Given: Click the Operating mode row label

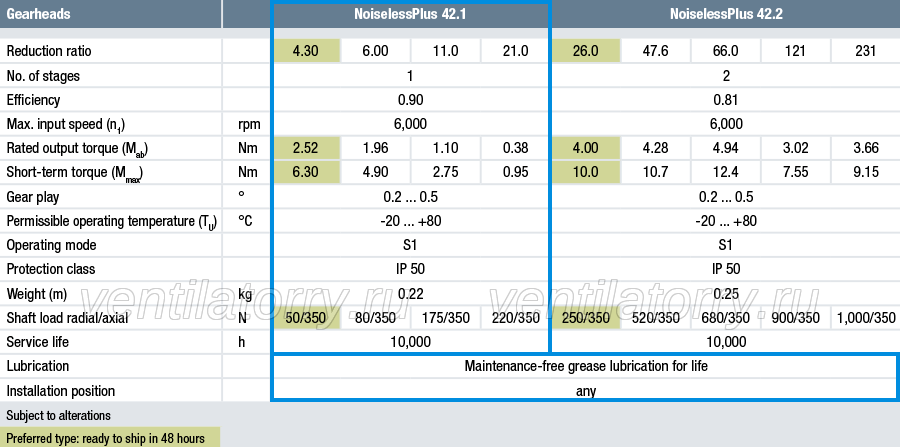Looking at the screenshot, I should (51, 245).
